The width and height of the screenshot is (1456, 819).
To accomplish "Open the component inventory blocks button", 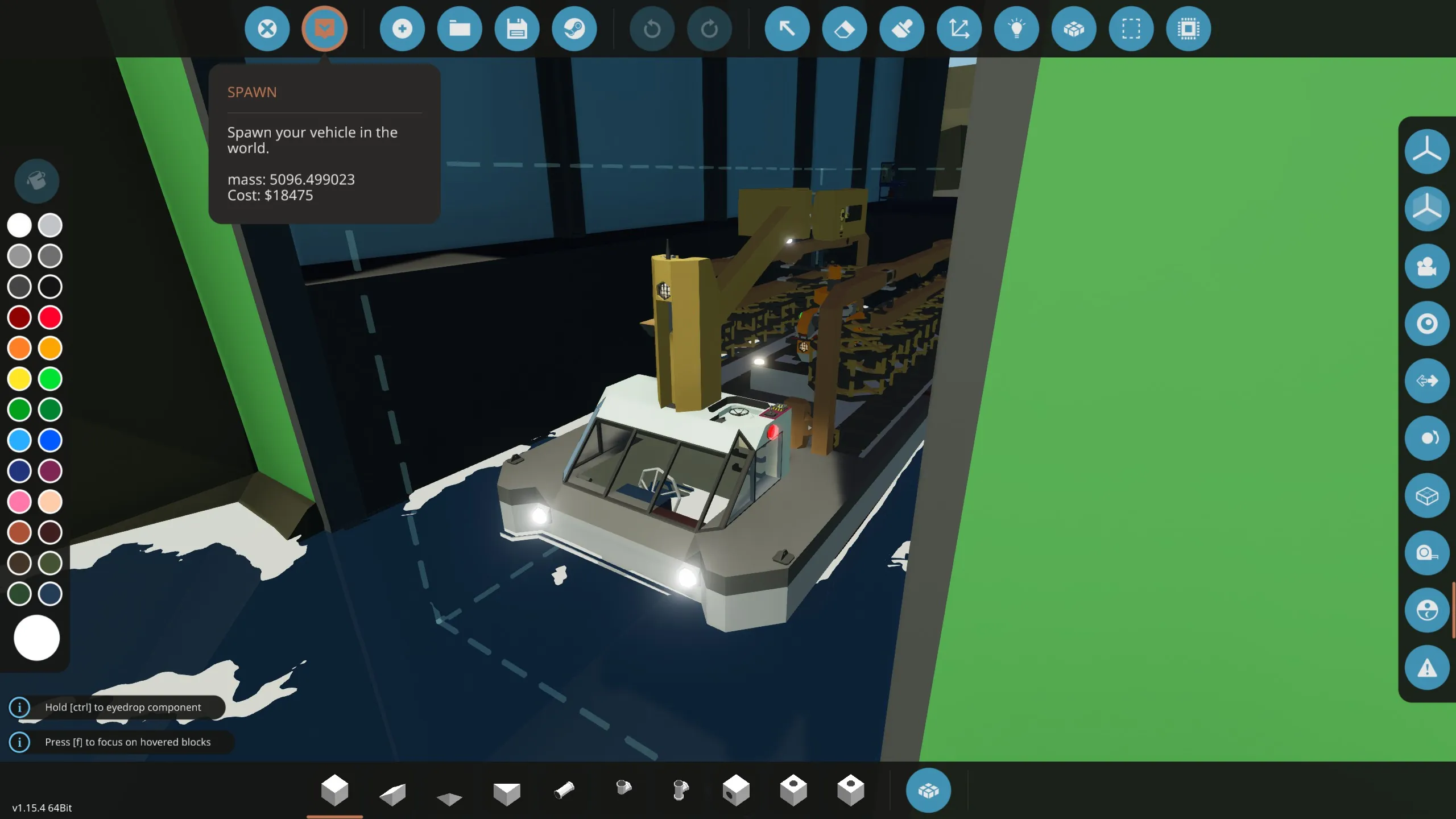I will coord(928,791).
